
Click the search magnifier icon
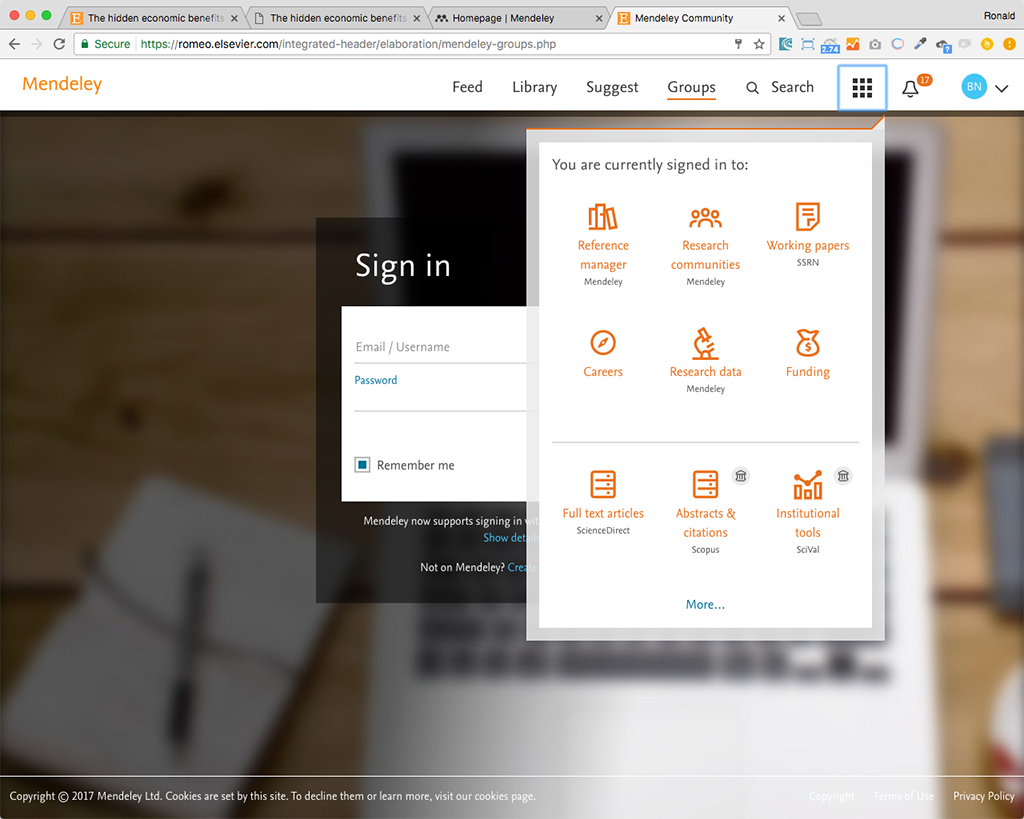tap(752, 88)
